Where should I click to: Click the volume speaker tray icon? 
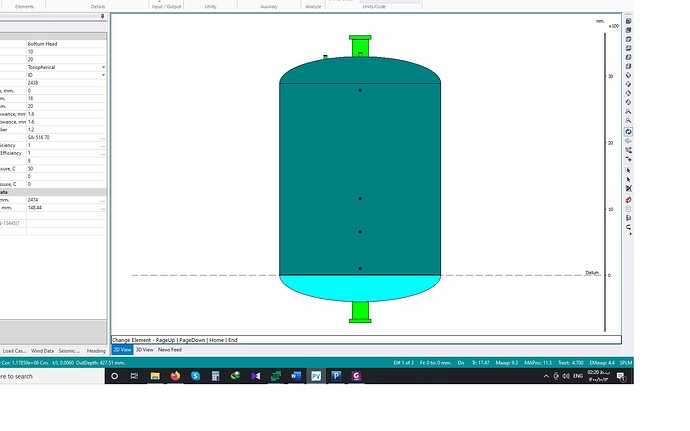click(x=566, y=376)
